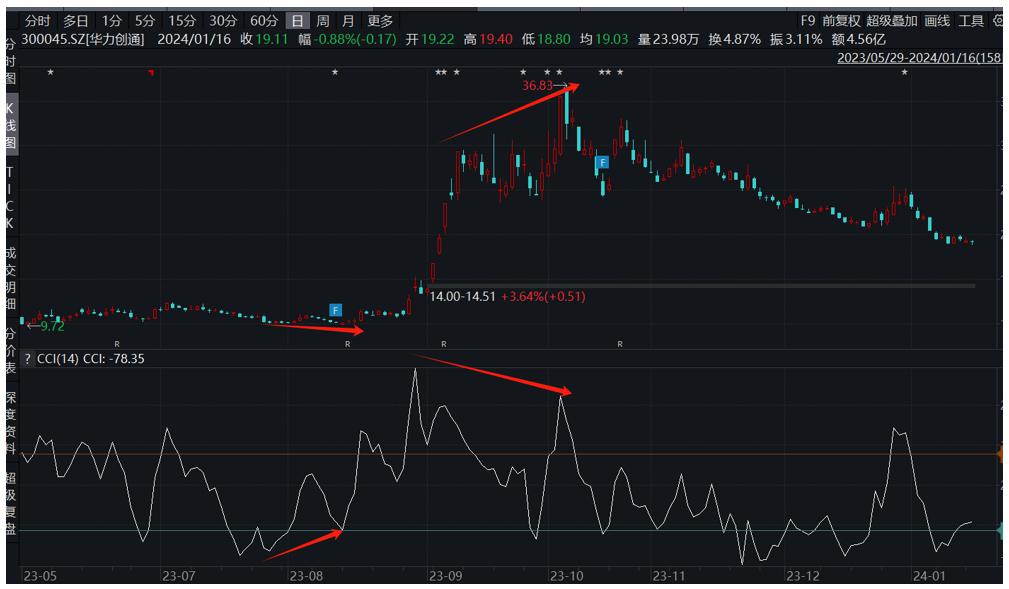Switch to the 日 daily interval
The image size is (1009, 589).
(x=296, y=20)
